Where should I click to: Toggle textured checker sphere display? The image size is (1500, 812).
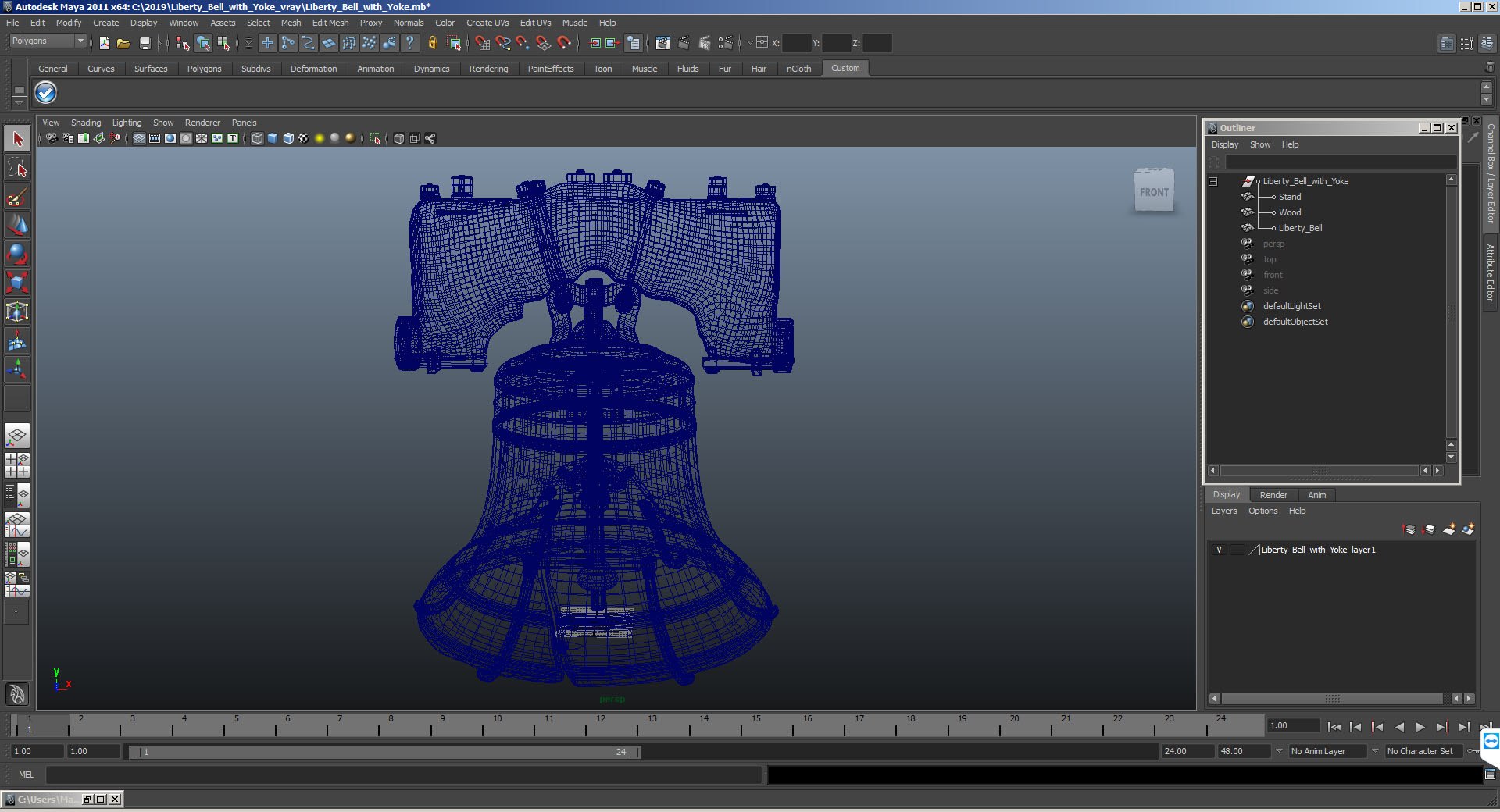tap(304, 138)
